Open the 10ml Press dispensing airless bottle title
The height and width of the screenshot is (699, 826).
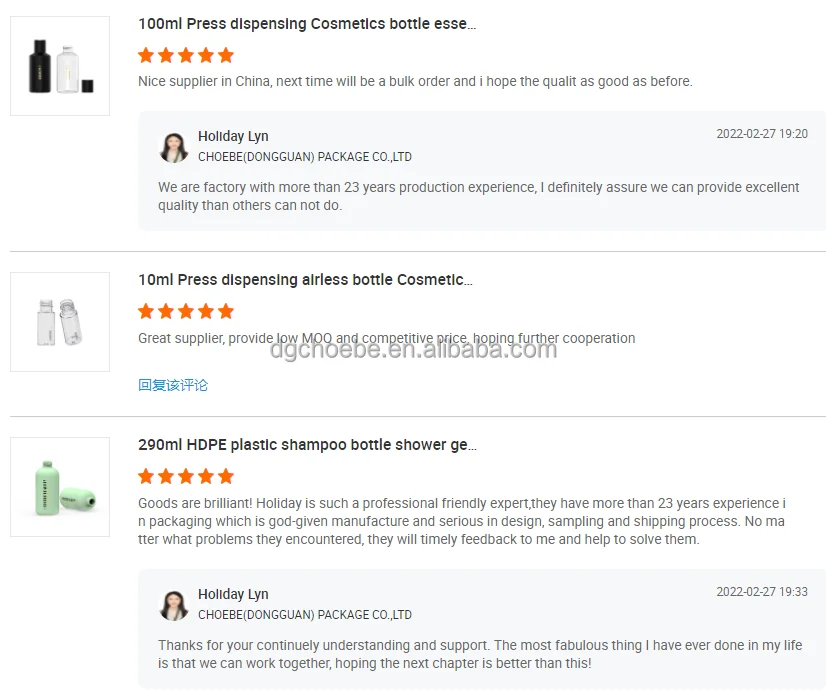(305, 280)
